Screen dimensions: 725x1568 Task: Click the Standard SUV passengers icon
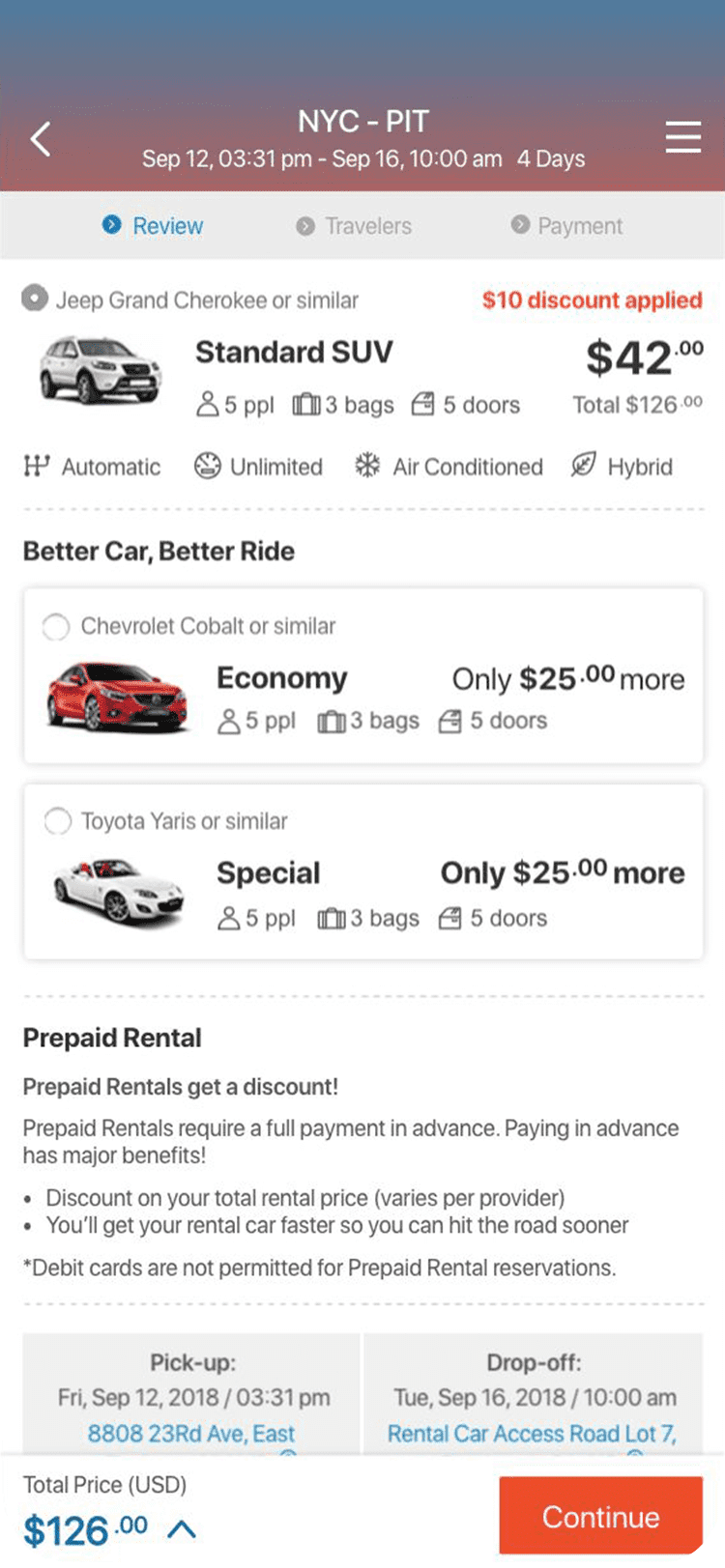click(x=207, y=404)
